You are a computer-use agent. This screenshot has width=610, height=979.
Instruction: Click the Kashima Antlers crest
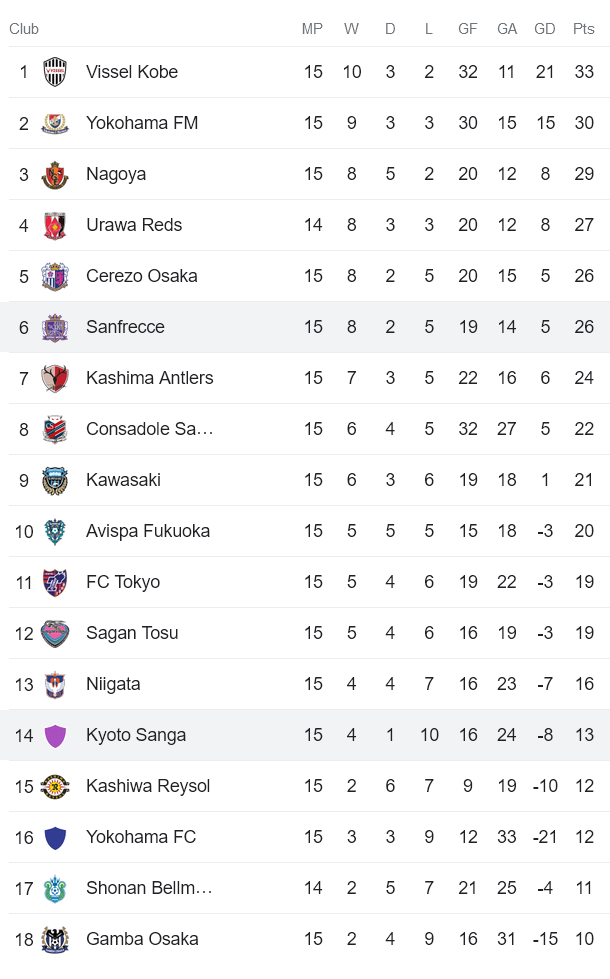click(x=55, y=377)
